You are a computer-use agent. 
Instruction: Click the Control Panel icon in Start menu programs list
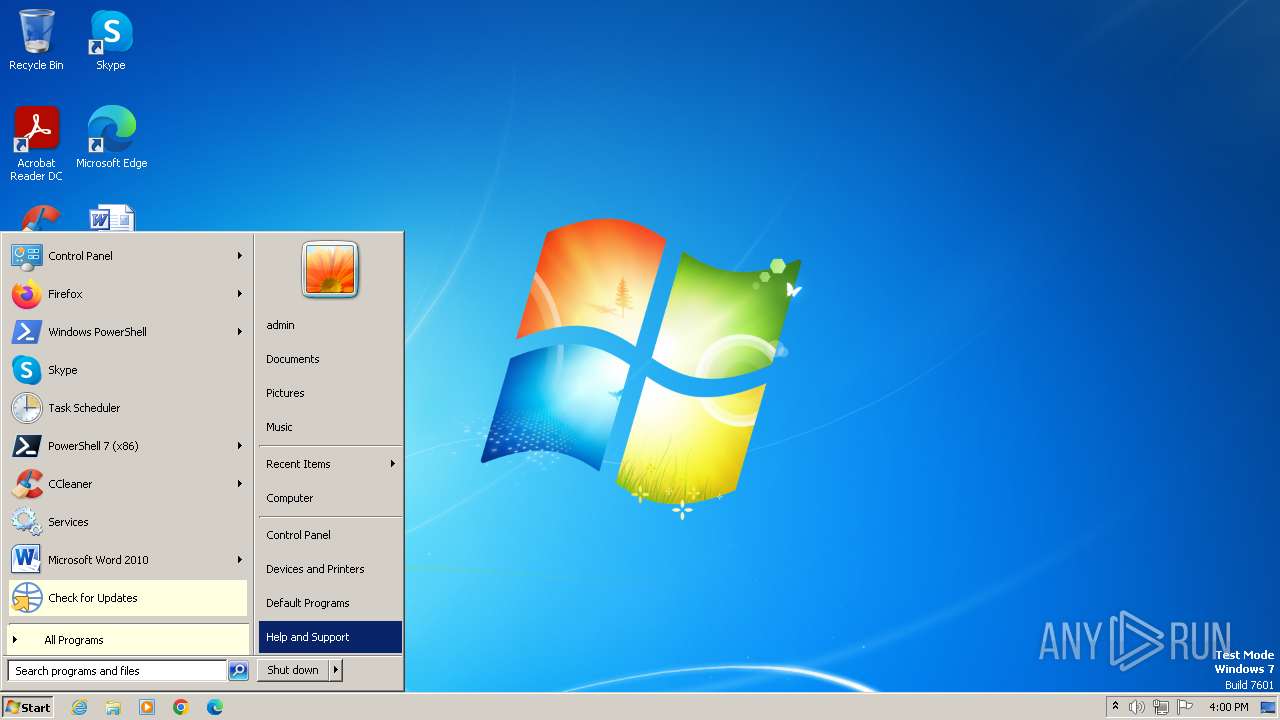click(26, 256)
